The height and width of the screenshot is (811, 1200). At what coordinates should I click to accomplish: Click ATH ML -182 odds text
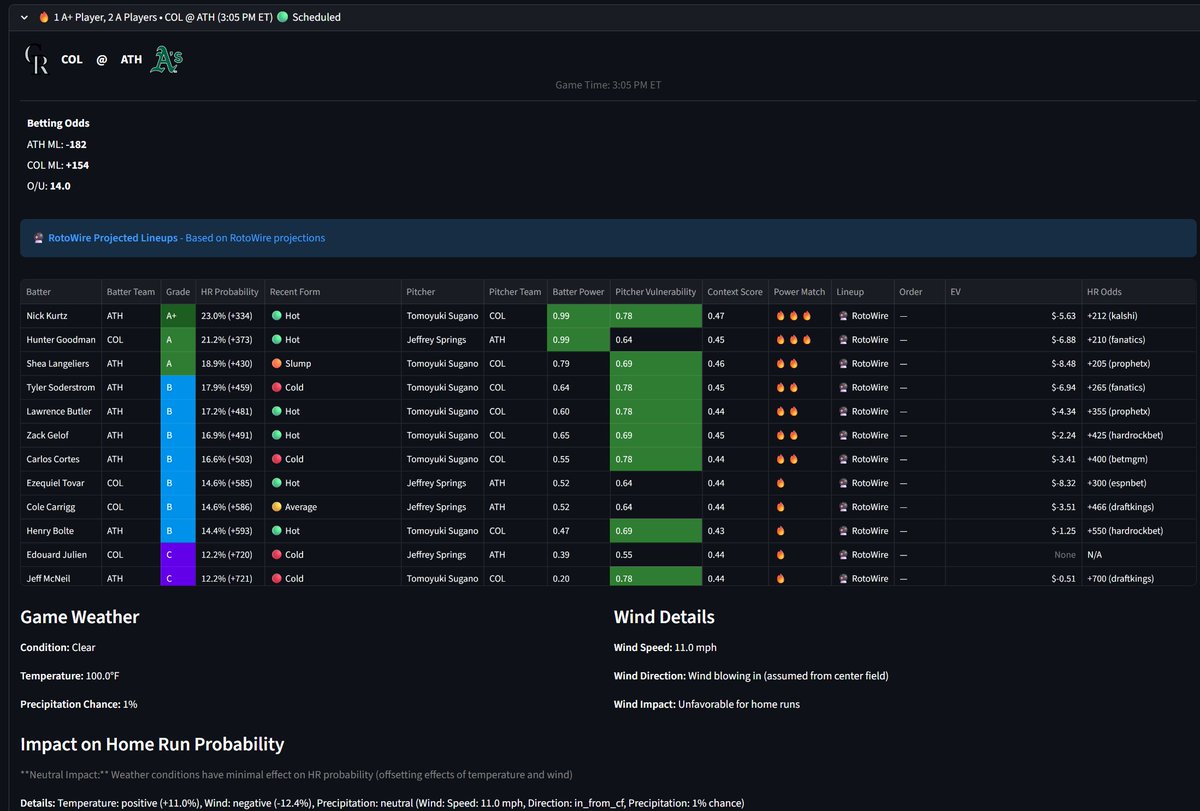tap(57, 144)
